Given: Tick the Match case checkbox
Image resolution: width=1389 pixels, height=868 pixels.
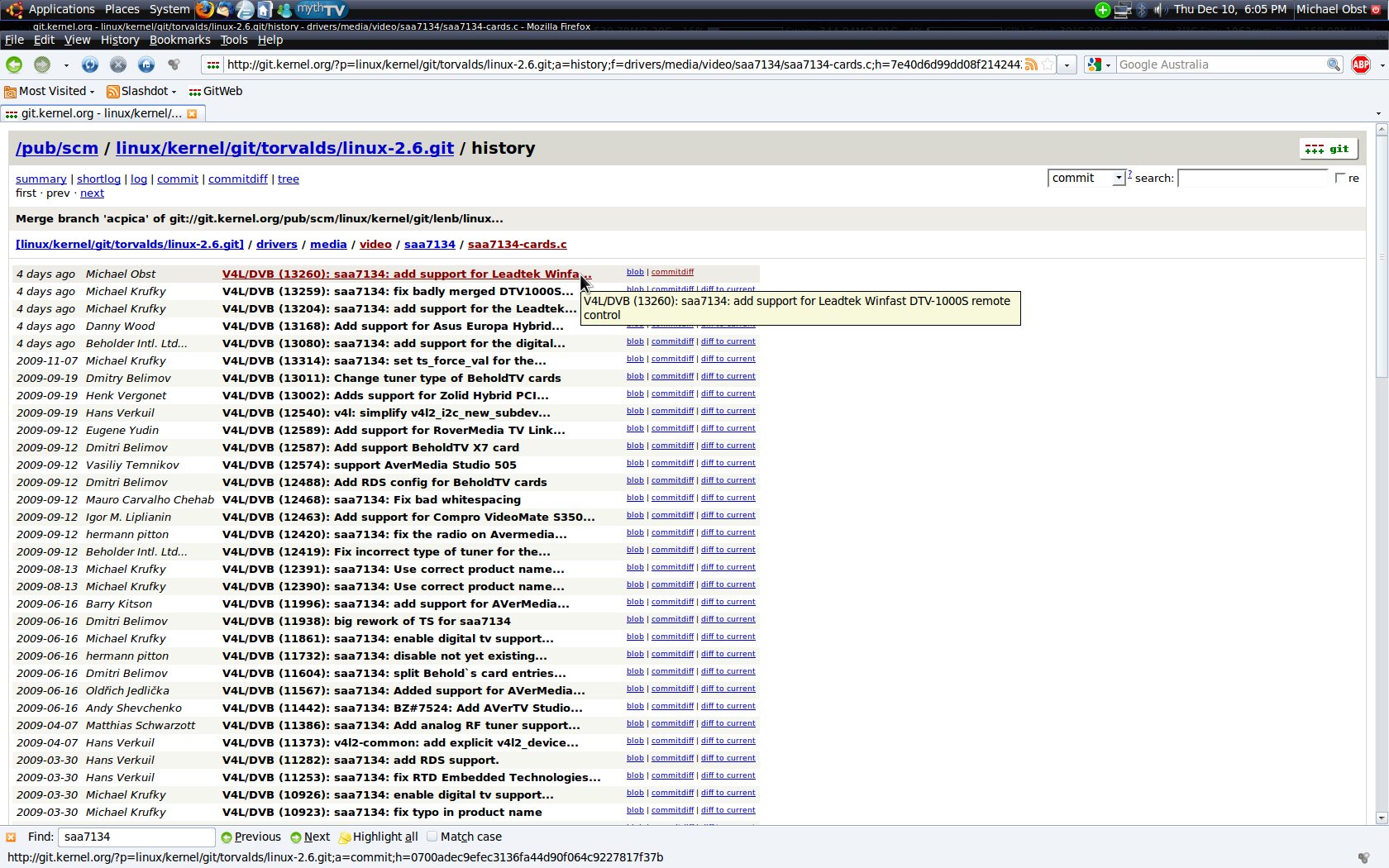Looking at the screenshot, I should (x=432, y=837).
